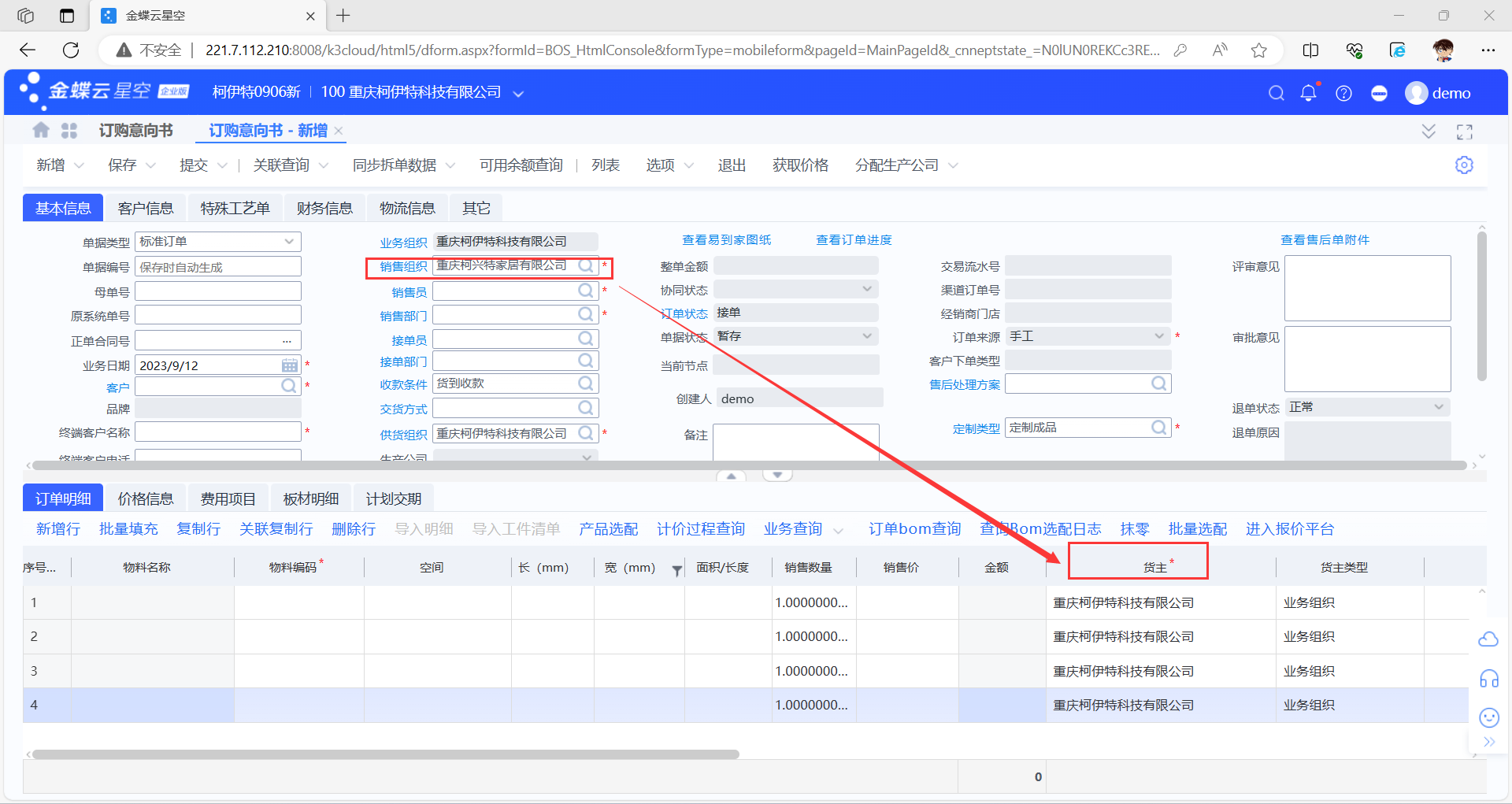Image resolution: width=1512 pixels, height=804 pixels.
Task: Expand the 保存 dropdown arrow
Action: (x=150, y=165)
